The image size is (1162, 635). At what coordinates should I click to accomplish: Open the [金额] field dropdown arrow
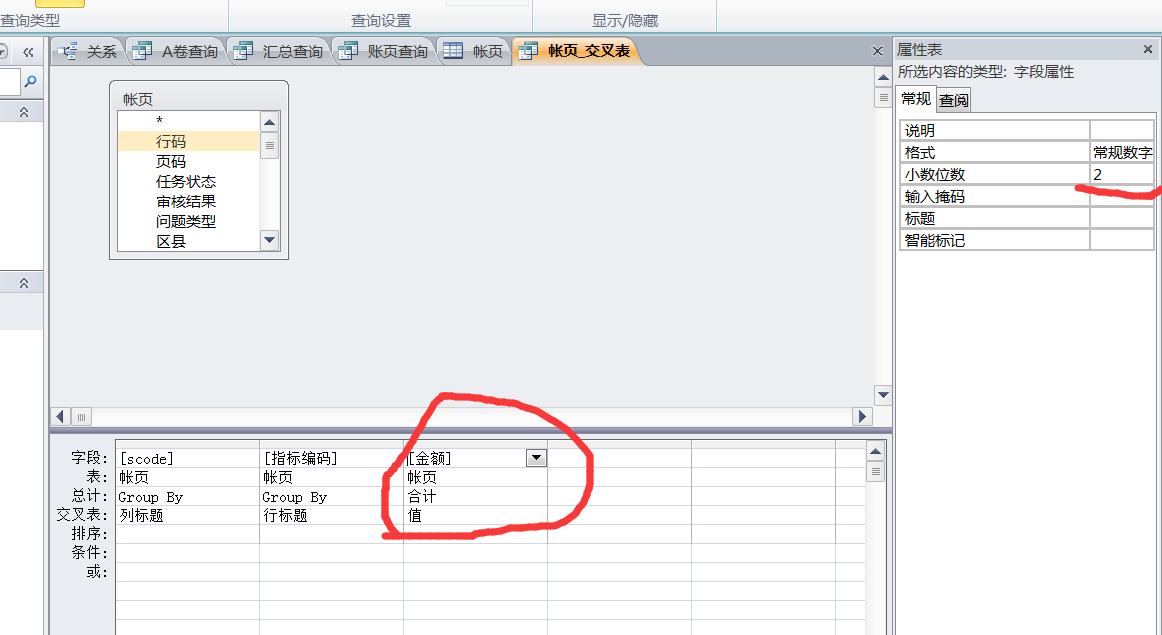click(537, 458)
